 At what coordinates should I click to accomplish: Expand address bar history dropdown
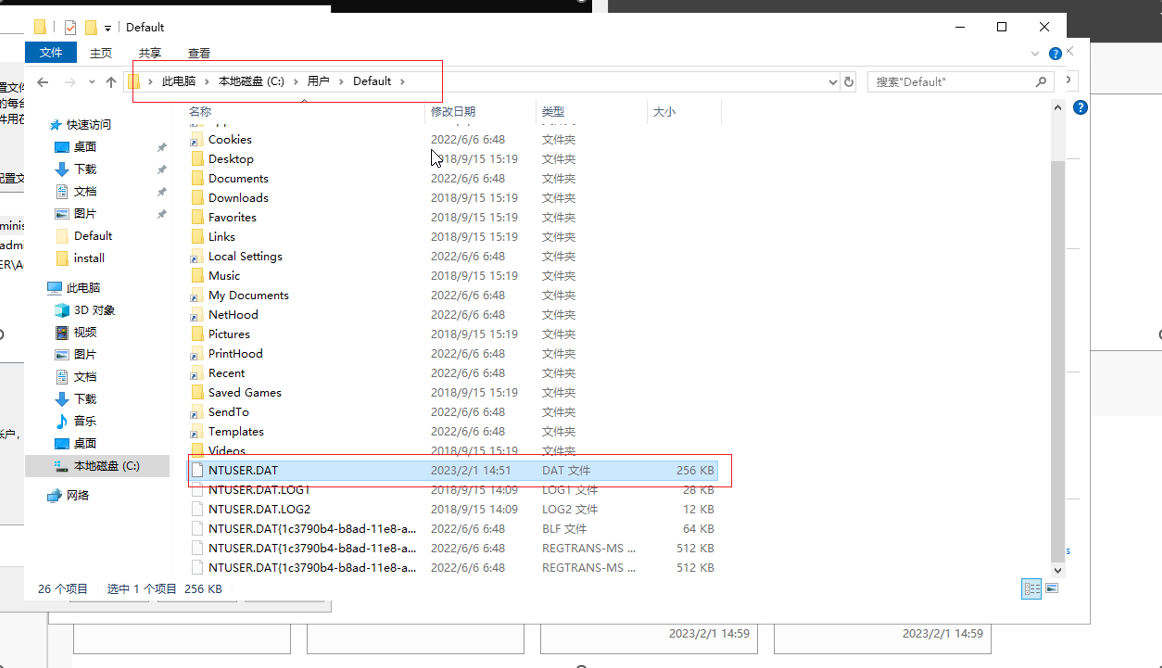[x=832, y=82]
